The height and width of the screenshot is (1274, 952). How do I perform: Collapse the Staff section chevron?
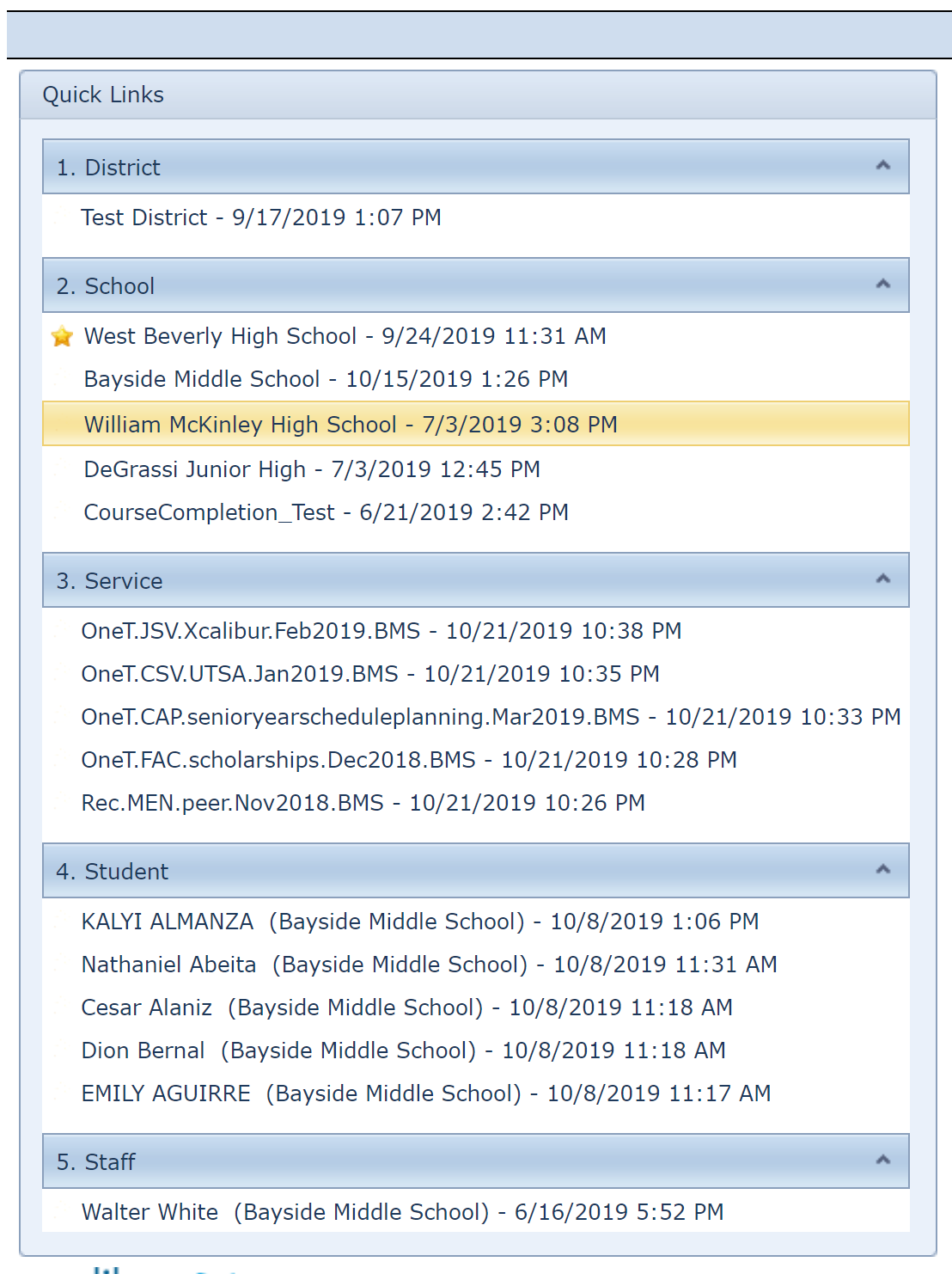tap(882, 1160)
